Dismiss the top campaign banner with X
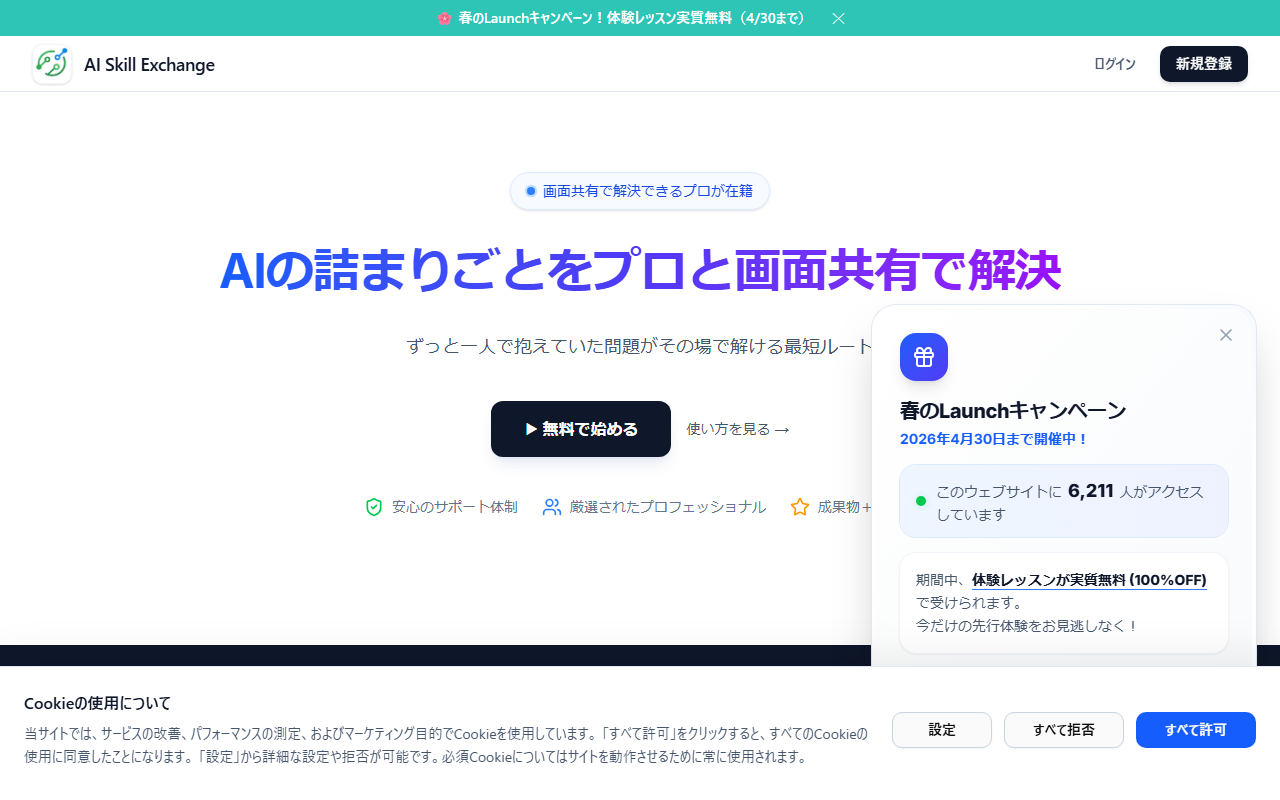This screenshot has height=800, width=1280. pos(839,18)
